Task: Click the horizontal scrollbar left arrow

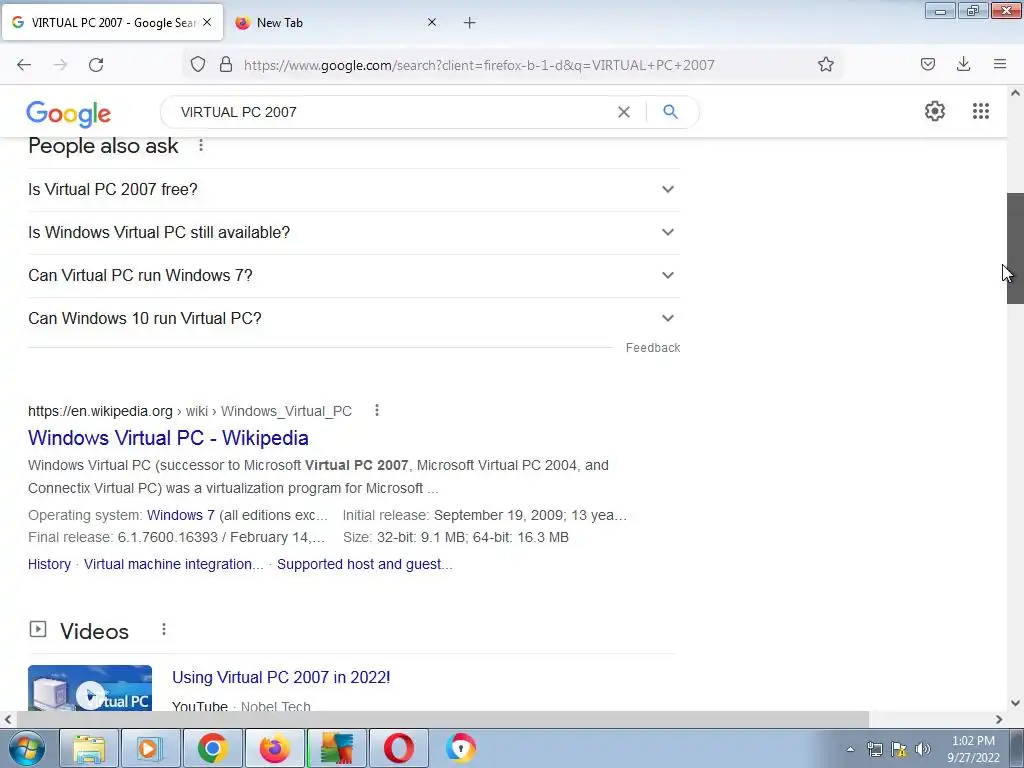Action: click(x=8, y=719)
